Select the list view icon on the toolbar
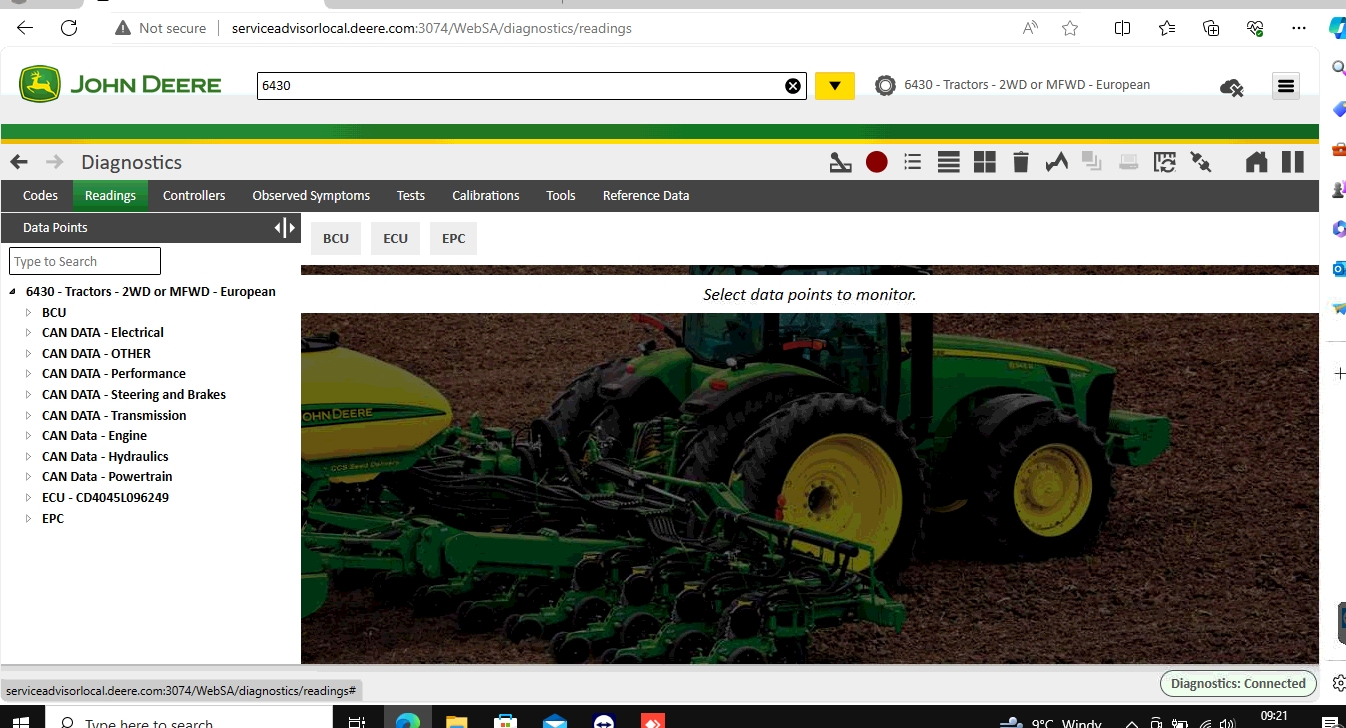The height and width of the screenshot is (728, 1346). (912, 161)
